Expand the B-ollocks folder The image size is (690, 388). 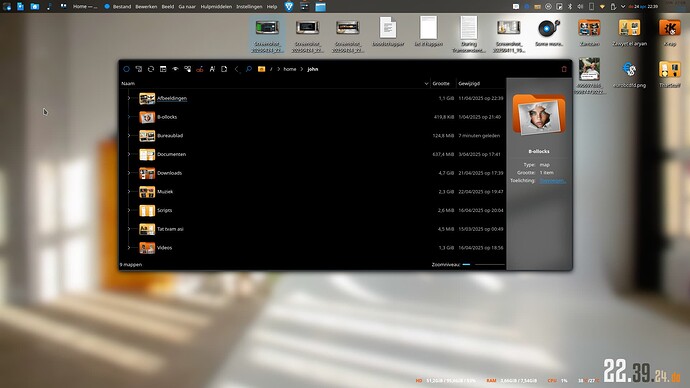pyautogui.click(x=128, y=117)
